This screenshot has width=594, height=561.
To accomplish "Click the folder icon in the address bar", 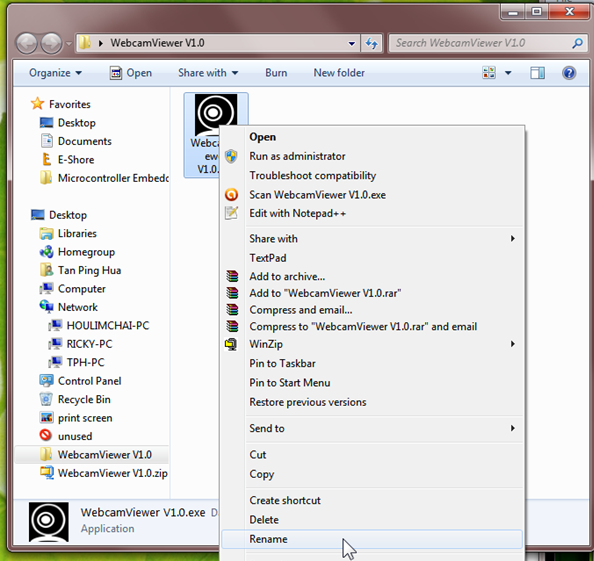I will click(85, 43).
